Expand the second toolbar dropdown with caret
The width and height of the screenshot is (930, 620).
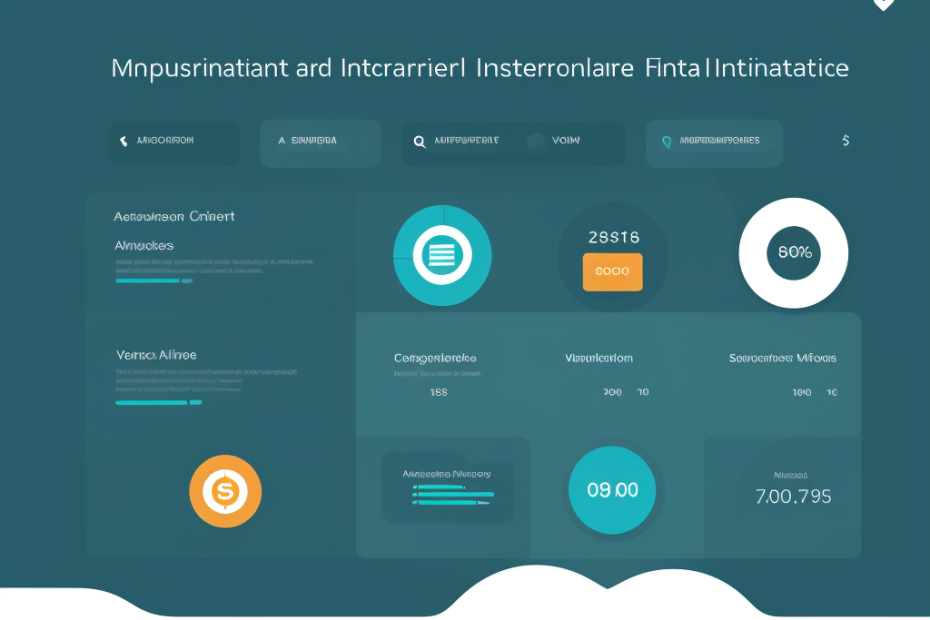pos(320,142)
